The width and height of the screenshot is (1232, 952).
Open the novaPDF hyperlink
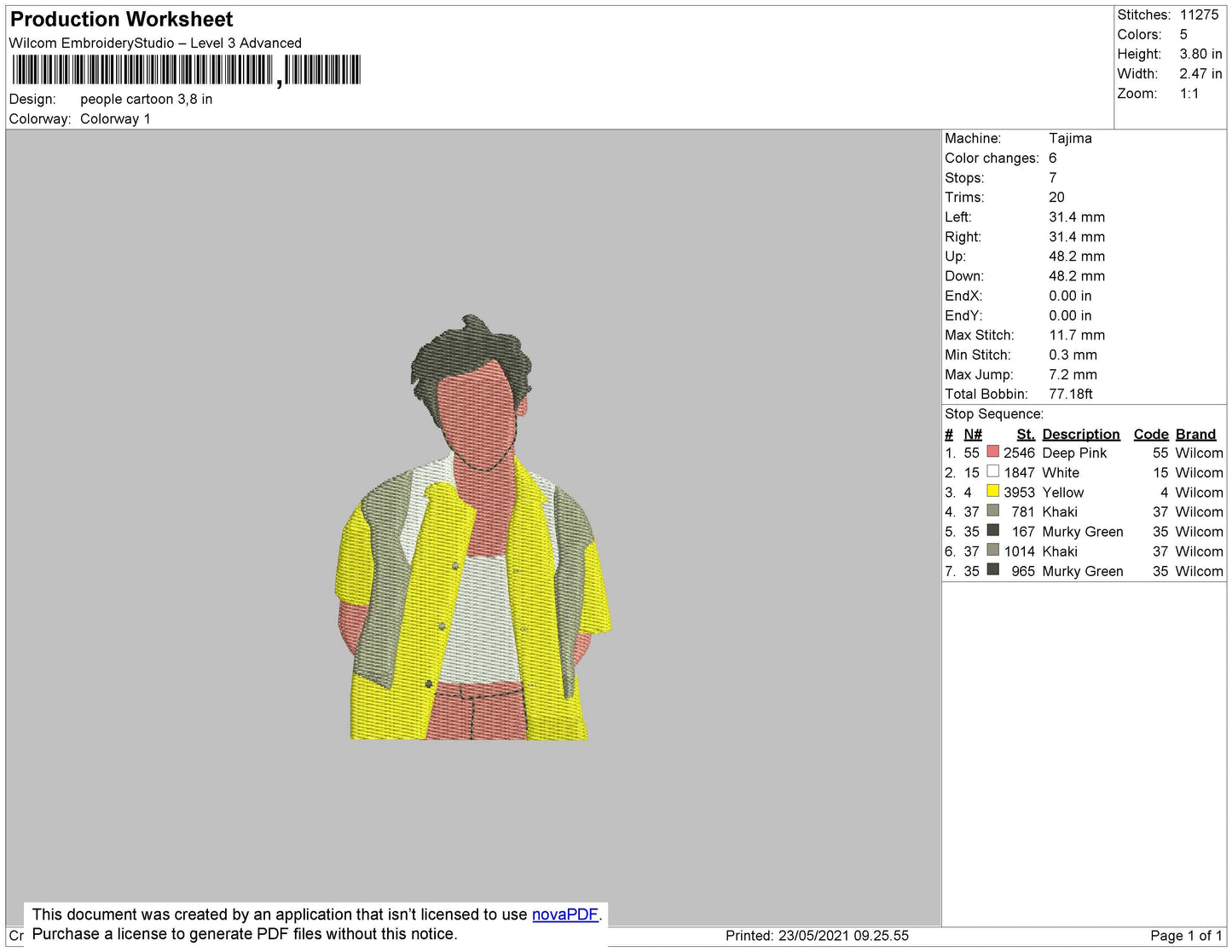coord(565,914)
